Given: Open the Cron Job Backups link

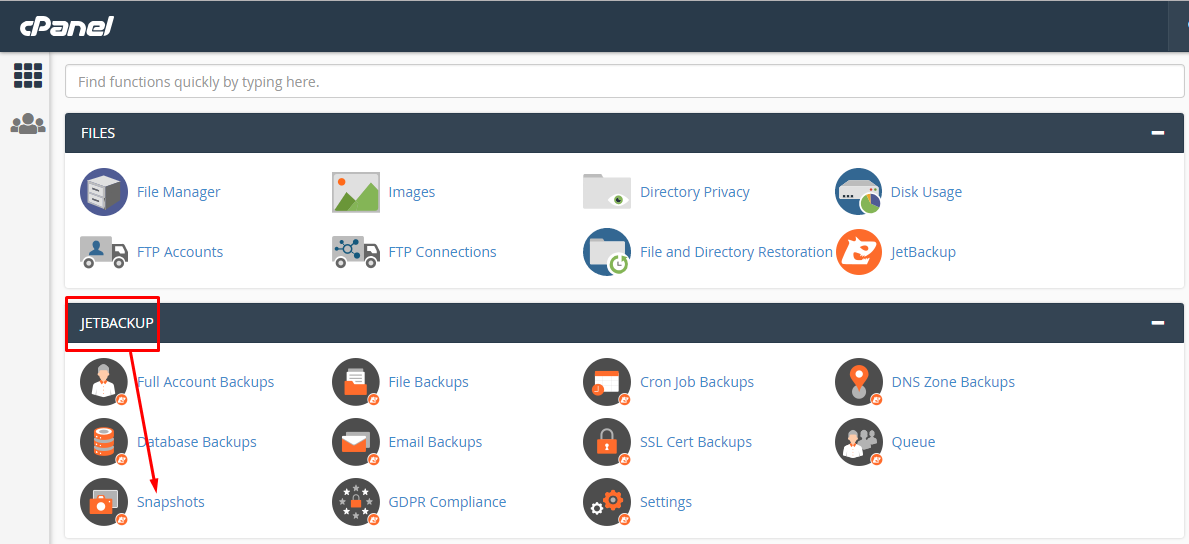Looking at the screenshot, I should (697, 382).
